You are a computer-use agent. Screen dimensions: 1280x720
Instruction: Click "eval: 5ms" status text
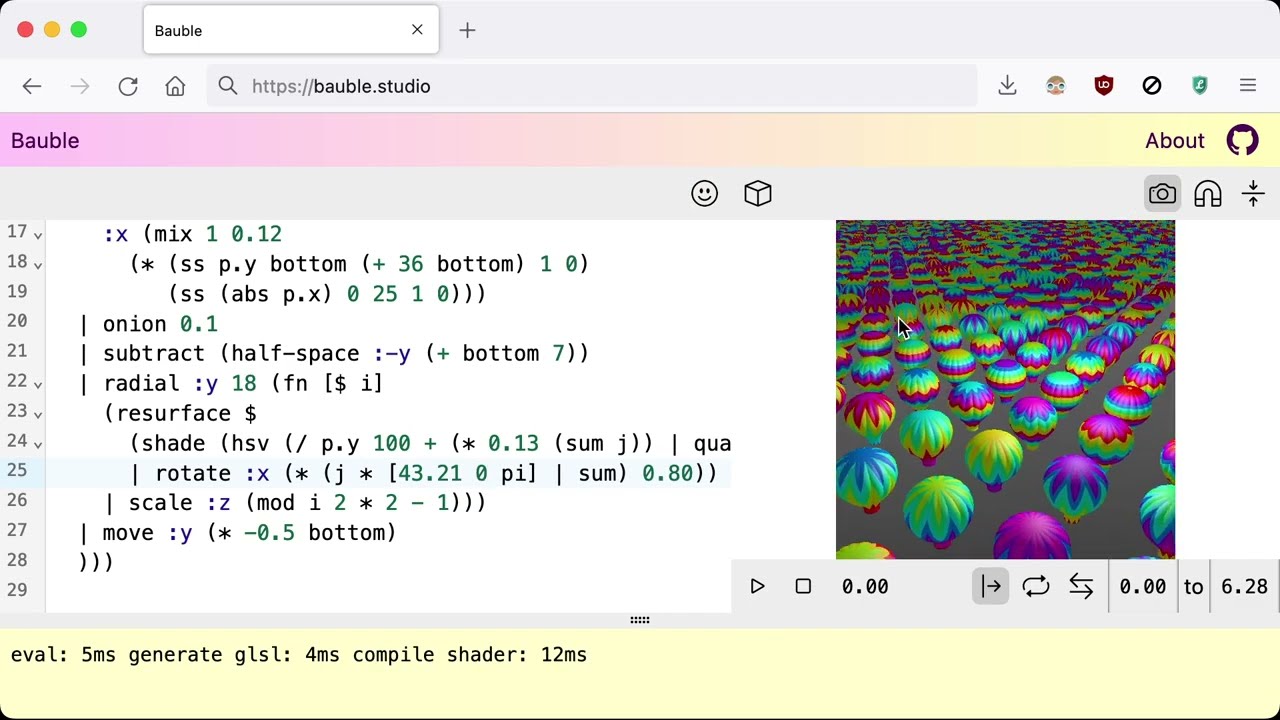(63, 655)
